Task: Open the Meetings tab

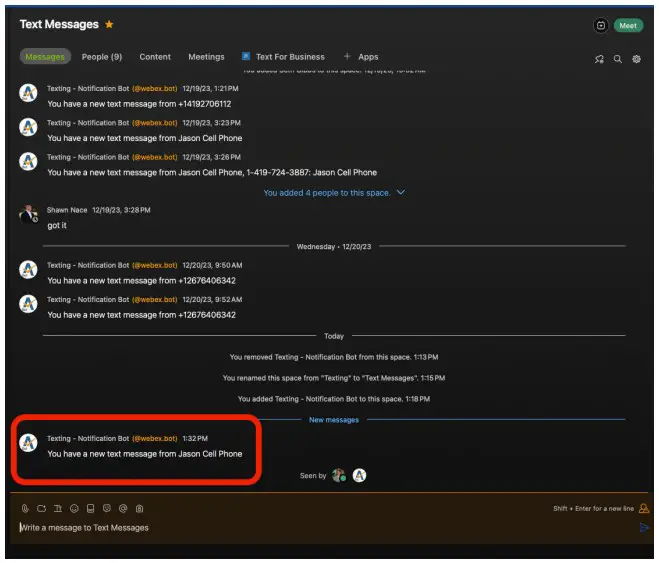Action: (206, 57)
